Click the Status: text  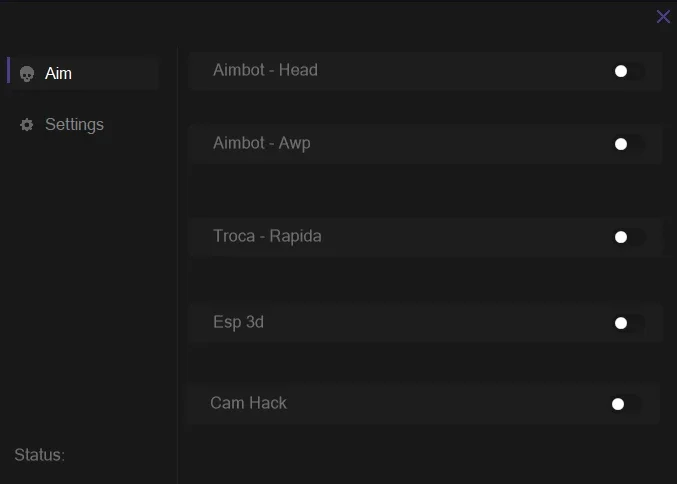click(x=39, y=455)
